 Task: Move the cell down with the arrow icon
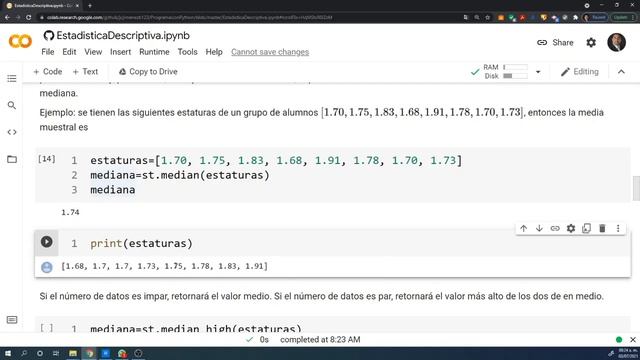(539, 229)
